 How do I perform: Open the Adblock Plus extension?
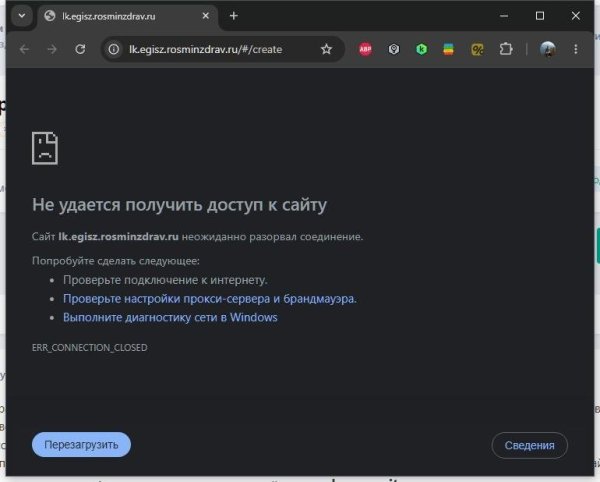coord(365,49)
